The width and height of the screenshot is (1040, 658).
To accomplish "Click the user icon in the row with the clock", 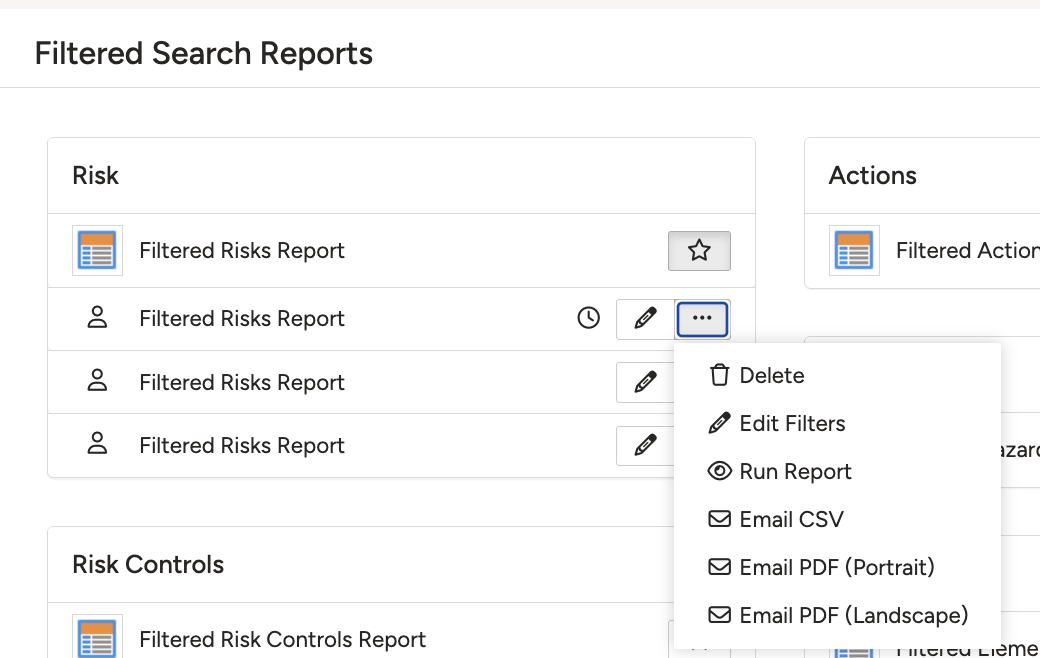I will pos(98,318).
